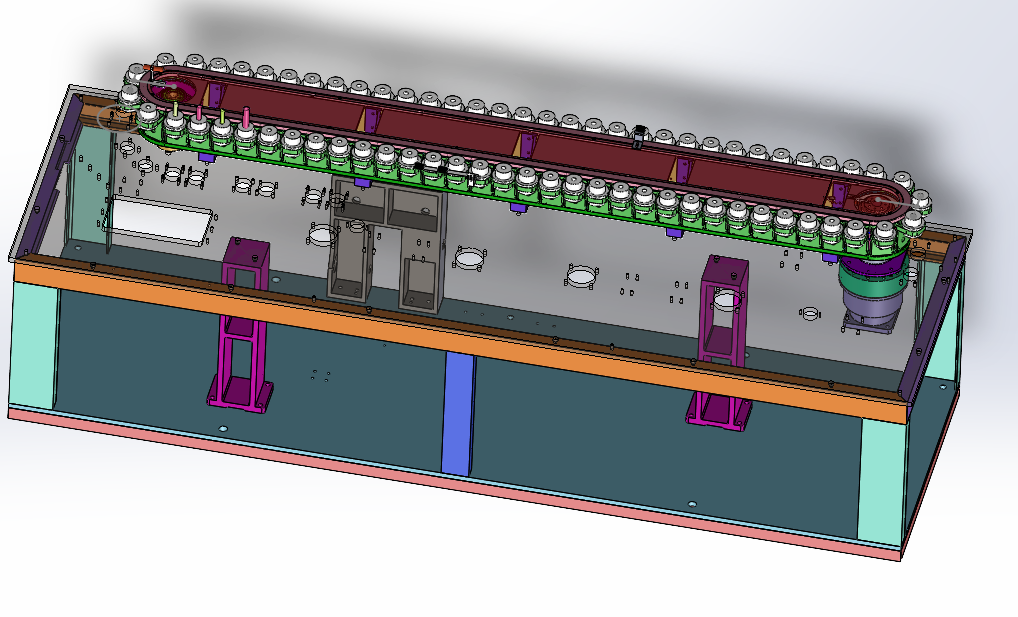Select the right end sprocket disc

[x=878, y=198]
